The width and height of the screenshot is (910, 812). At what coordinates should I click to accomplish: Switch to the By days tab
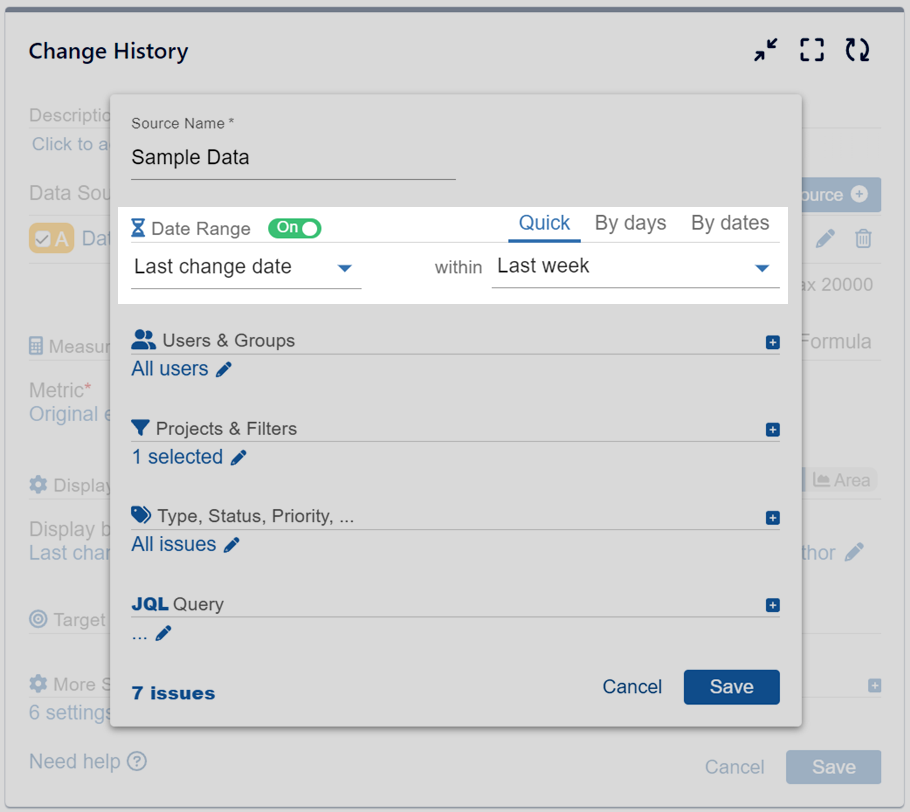coord(630,223)
